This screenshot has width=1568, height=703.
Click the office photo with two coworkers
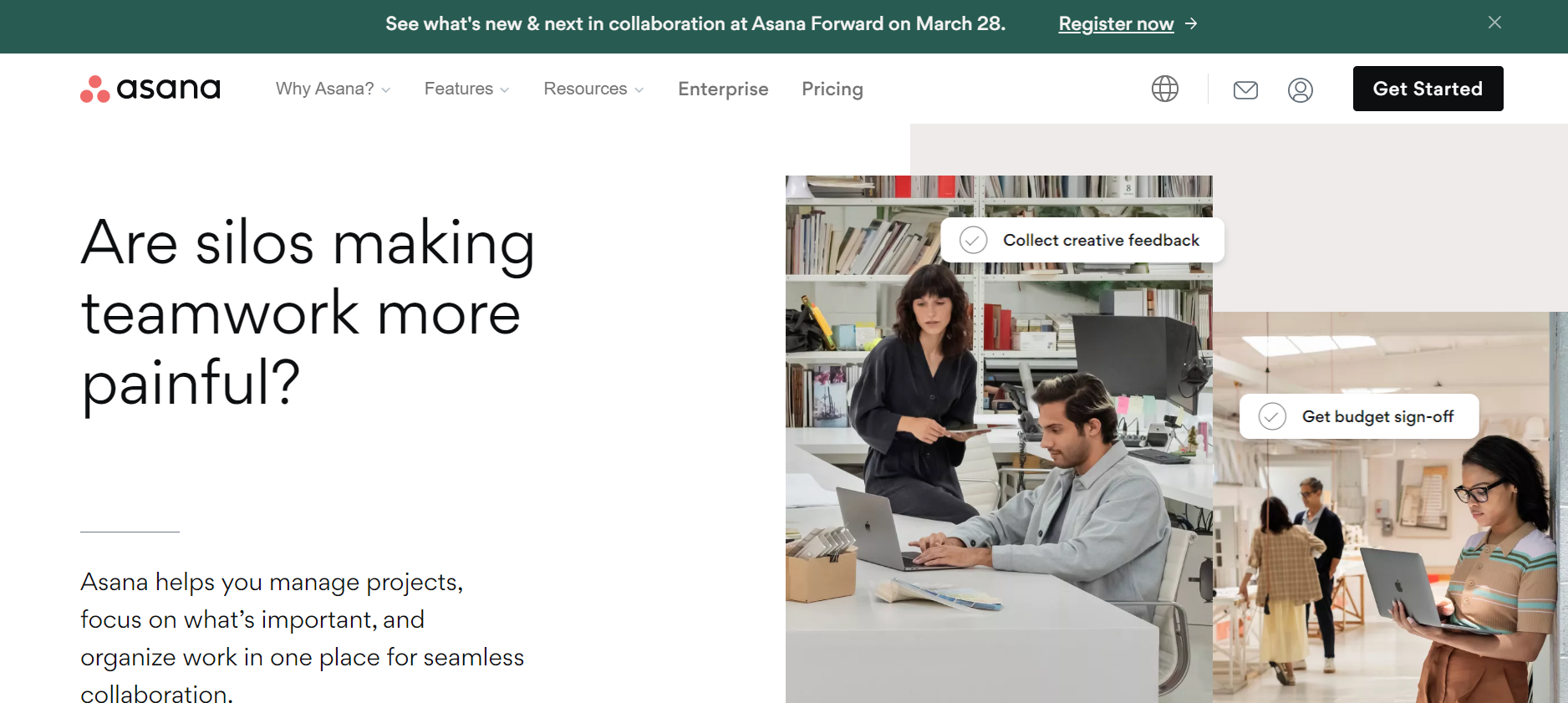point(999,439)
